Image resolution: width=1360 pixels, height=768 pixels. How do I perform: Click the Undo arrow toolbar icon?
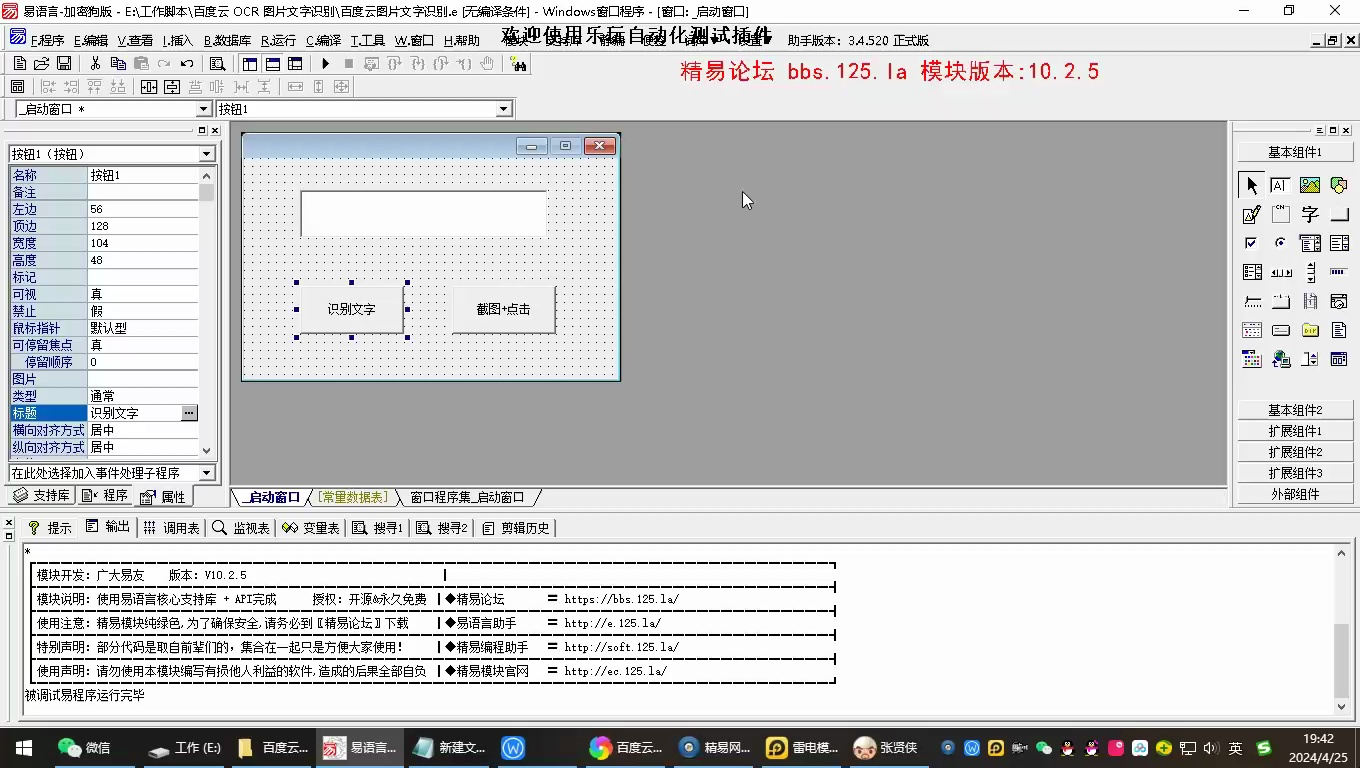187,63
